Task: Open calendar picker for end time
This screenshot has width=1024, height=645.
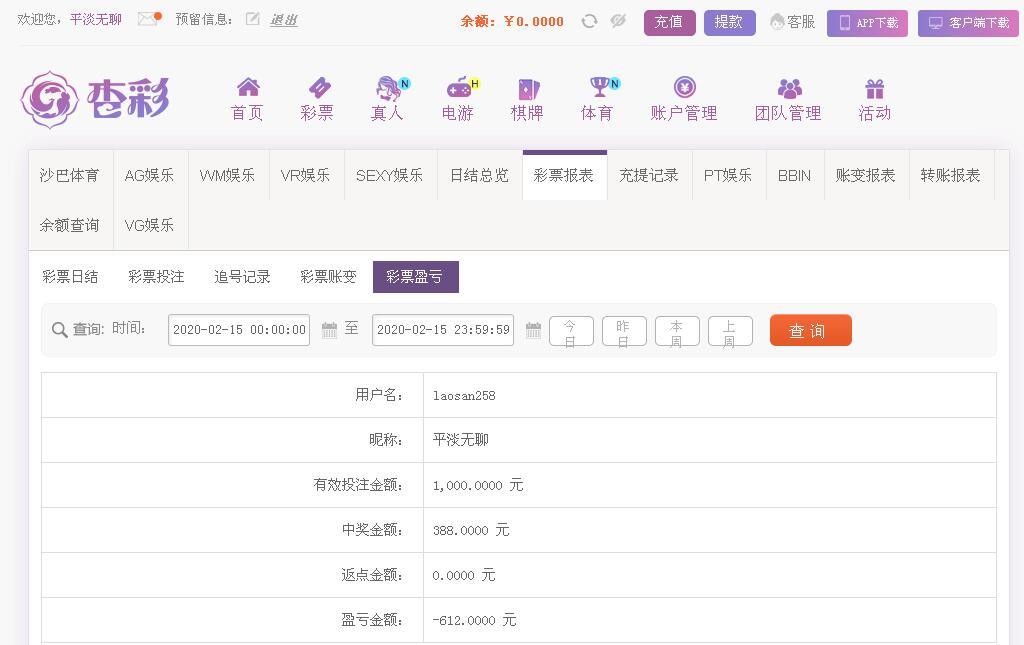Action: pos(533,330)
